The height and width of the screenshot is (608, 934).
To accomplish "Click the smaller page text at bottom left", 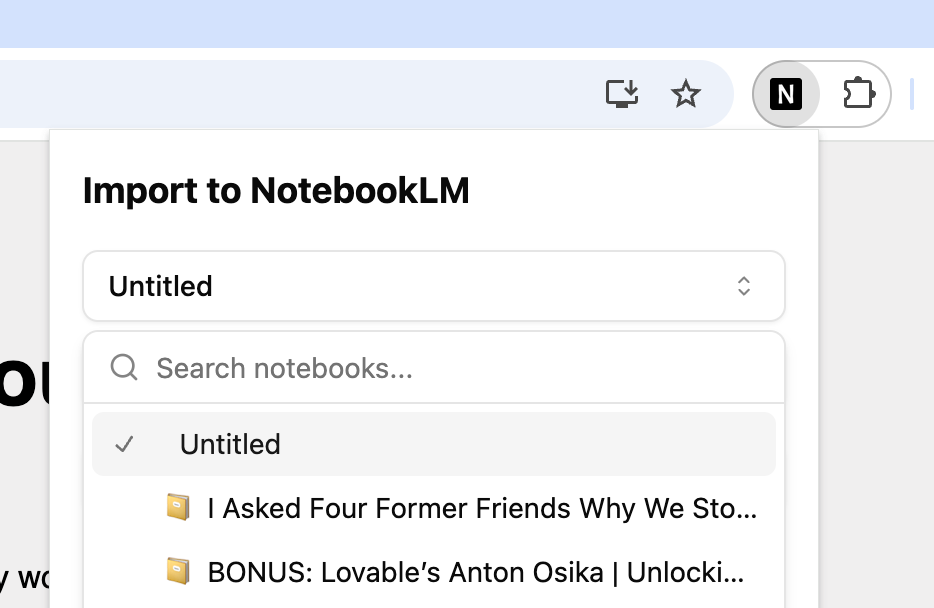I will coord(24,578).
